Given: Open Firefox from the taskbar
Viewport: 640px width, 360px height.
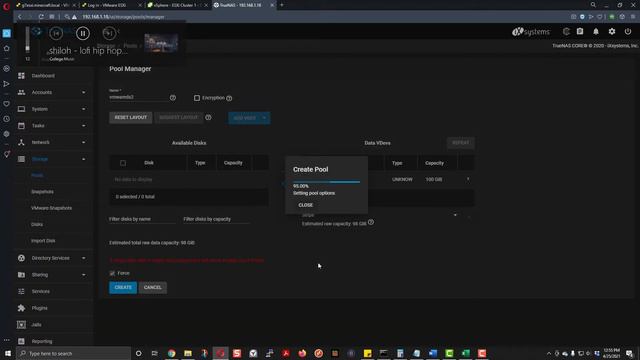Looking at the screenshot, I should [x=302, y=353].
